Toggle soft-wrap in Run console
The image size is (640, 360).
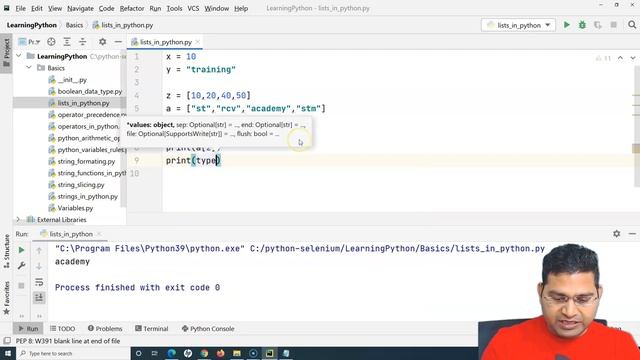(x=39, y=282)
